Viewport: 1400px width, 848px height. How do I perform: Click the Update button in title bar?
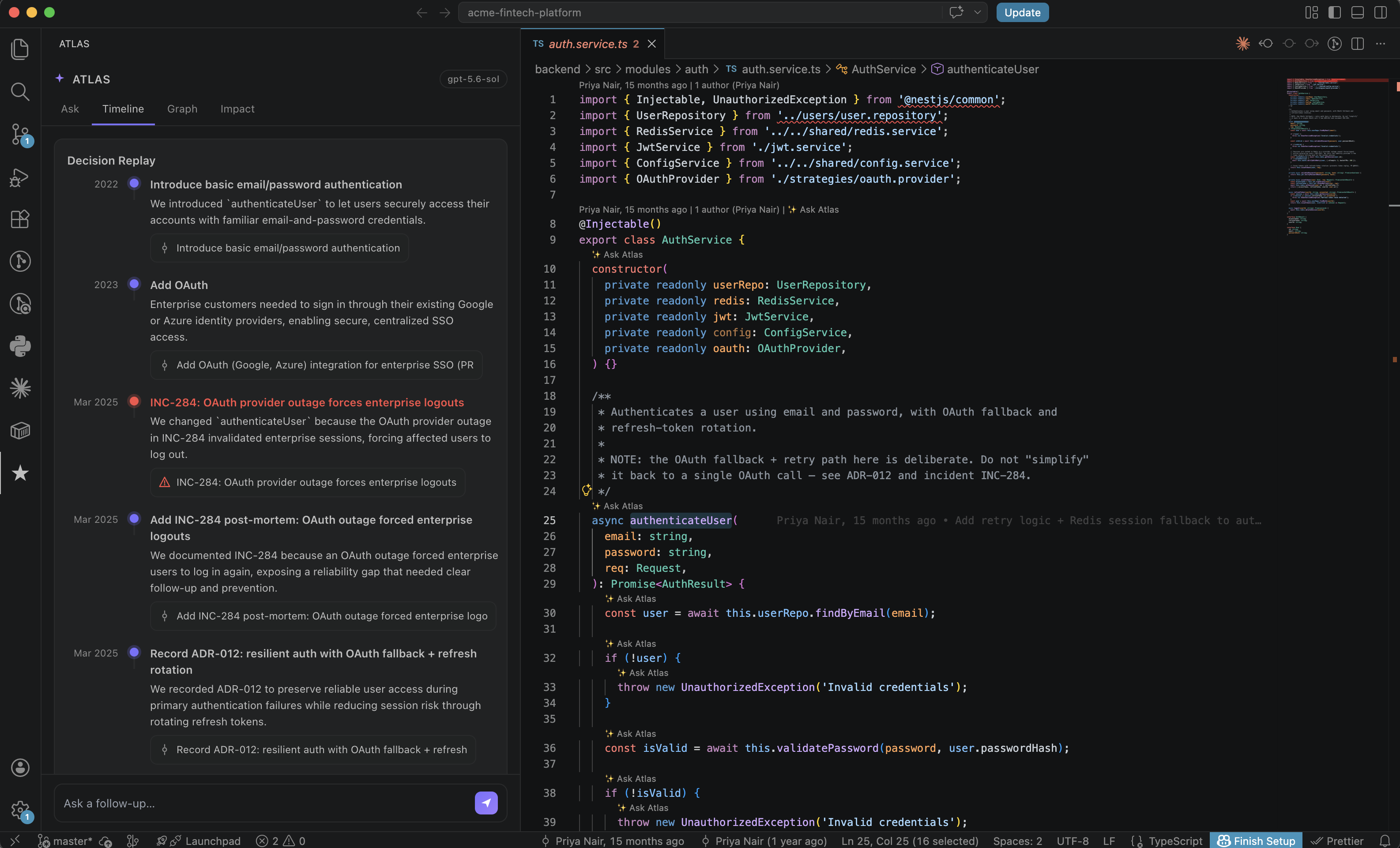pyautogui.click(x=1022, y=12)
